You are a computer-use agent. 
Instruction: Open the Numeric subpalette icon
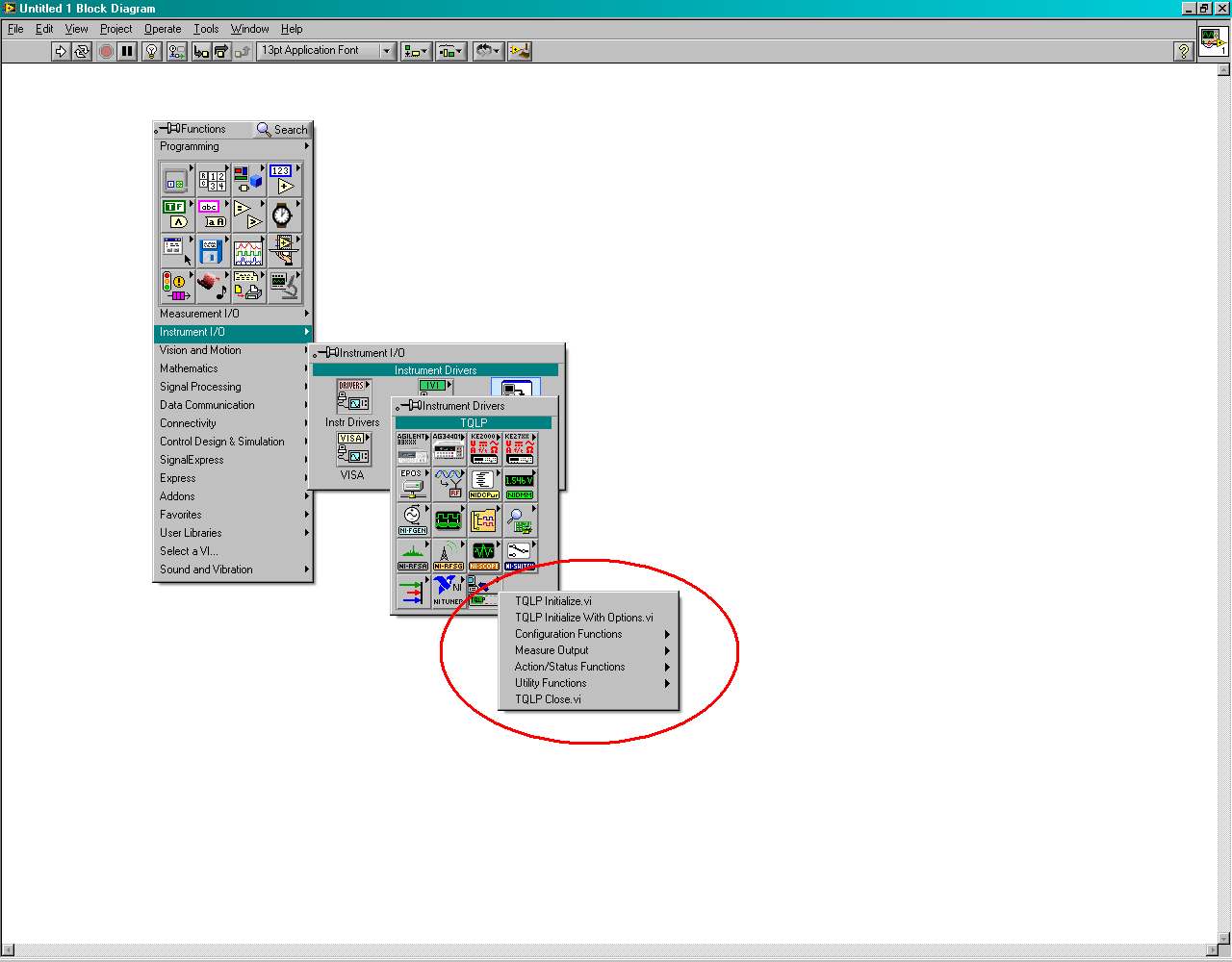(283, 180)
